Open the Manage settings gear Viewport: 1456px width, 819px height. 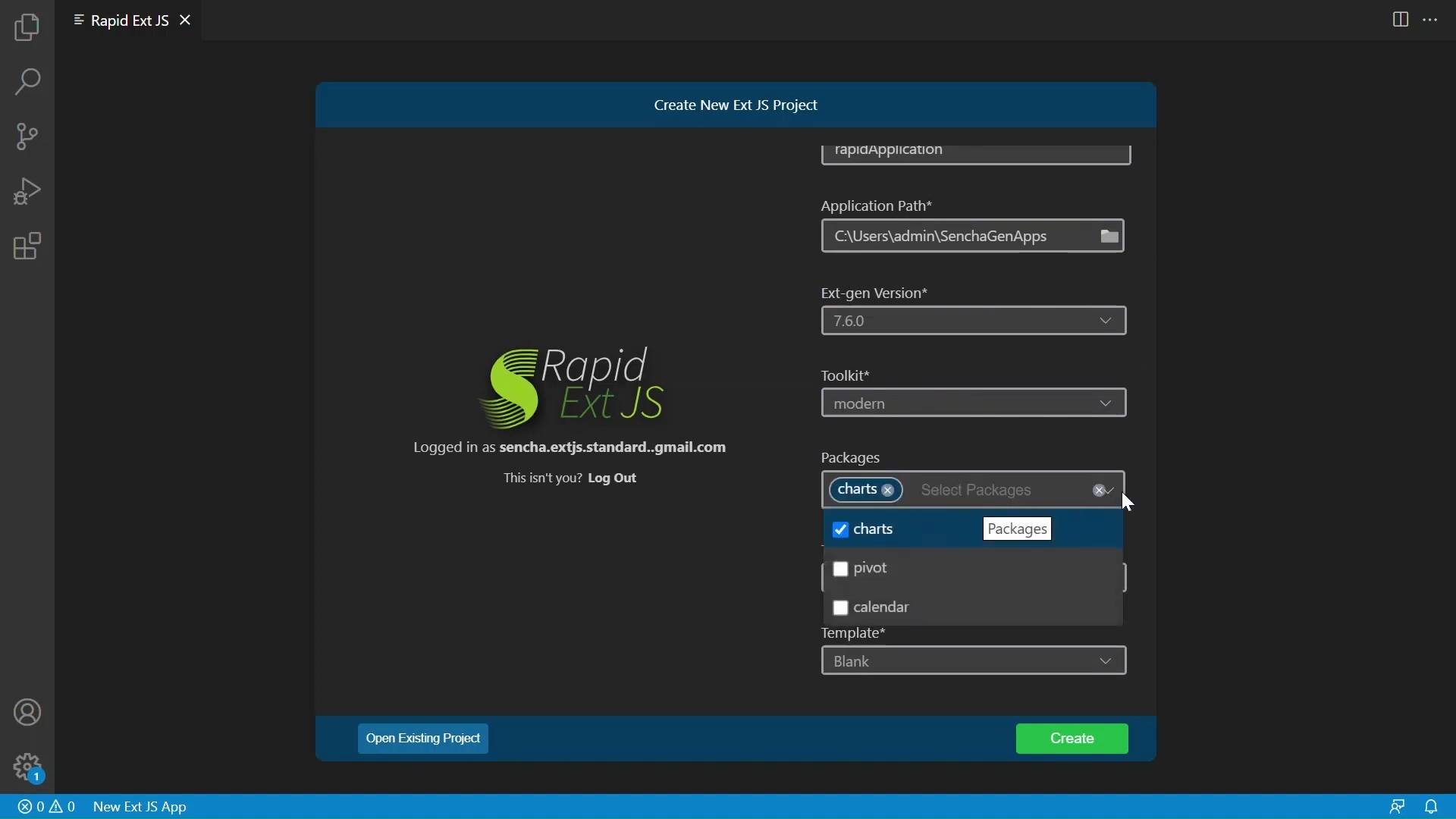tap(27, 768)
